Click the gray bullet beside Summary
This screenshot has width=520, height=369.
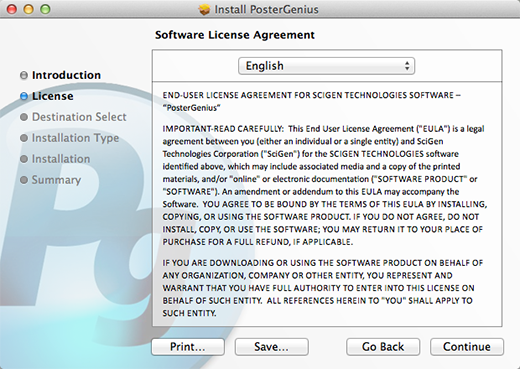(24, 180)
